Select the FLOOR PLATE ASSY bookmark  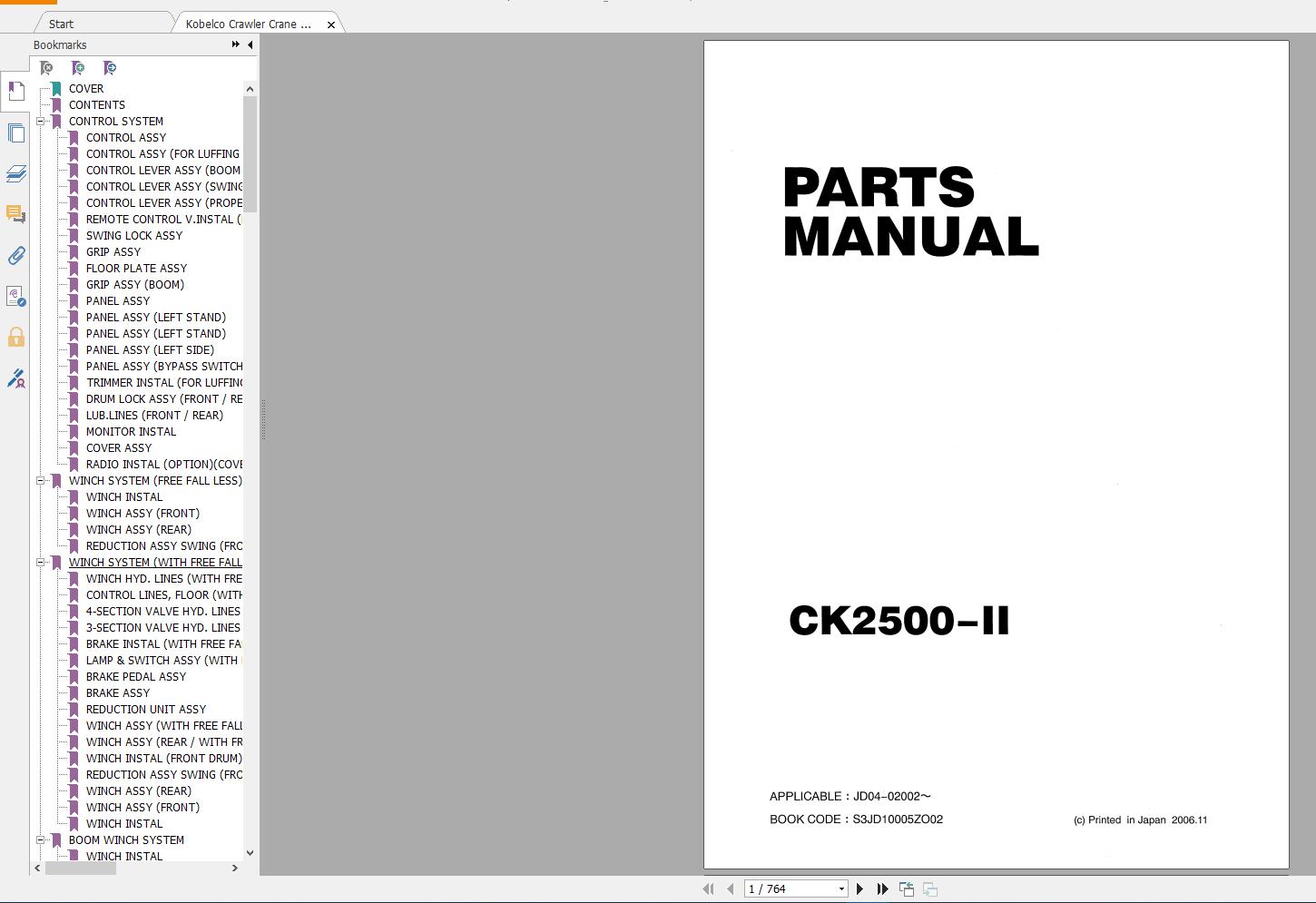[136, 269]
